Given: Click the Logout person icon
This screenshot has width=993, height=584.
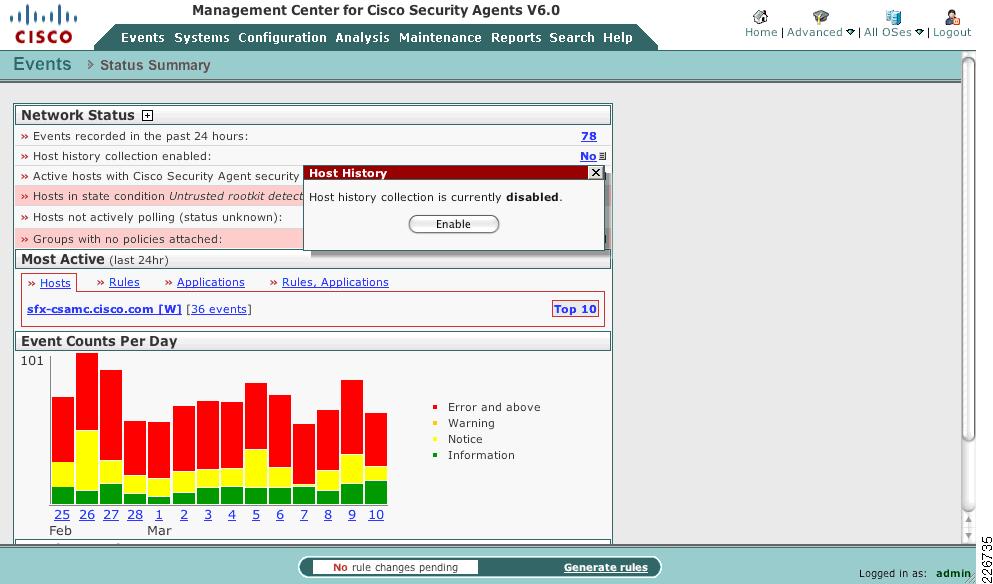Looking at the screenshot, I should [951, 16].
